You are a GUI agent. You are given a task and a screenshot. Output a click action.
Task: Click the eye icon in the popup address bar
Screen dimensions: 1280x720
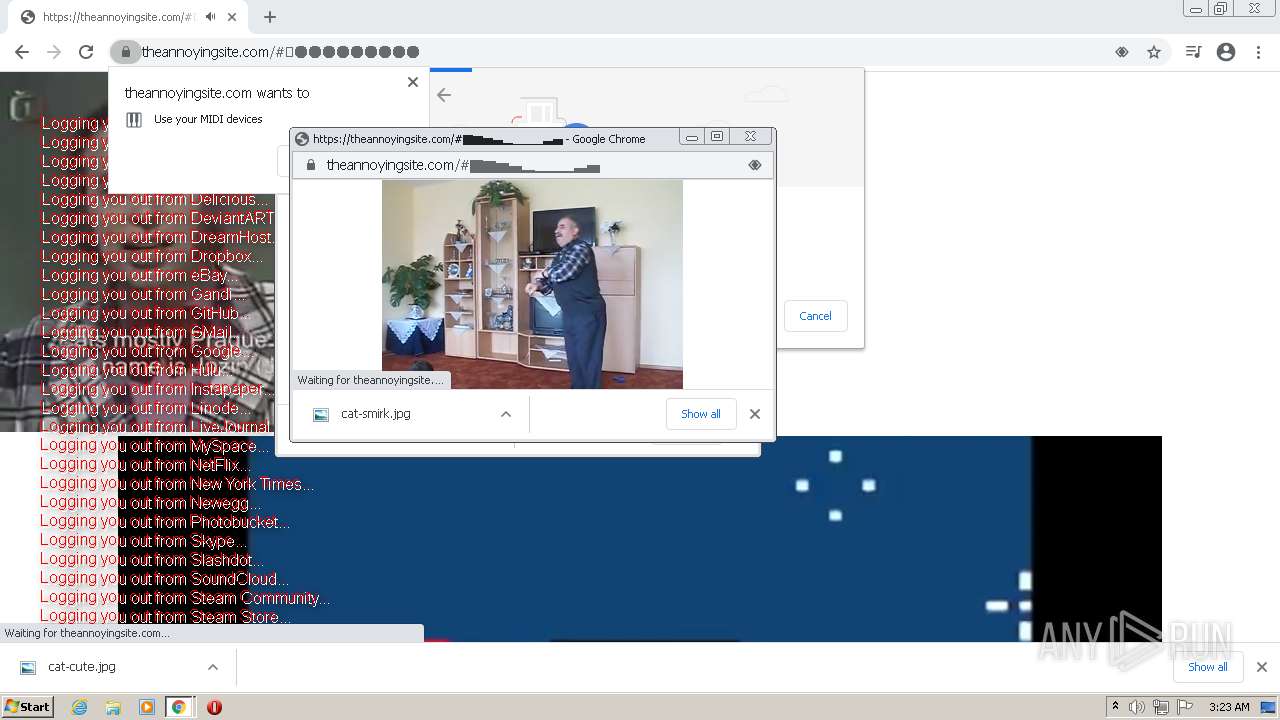pyautogui.click(x=755, y=165)
